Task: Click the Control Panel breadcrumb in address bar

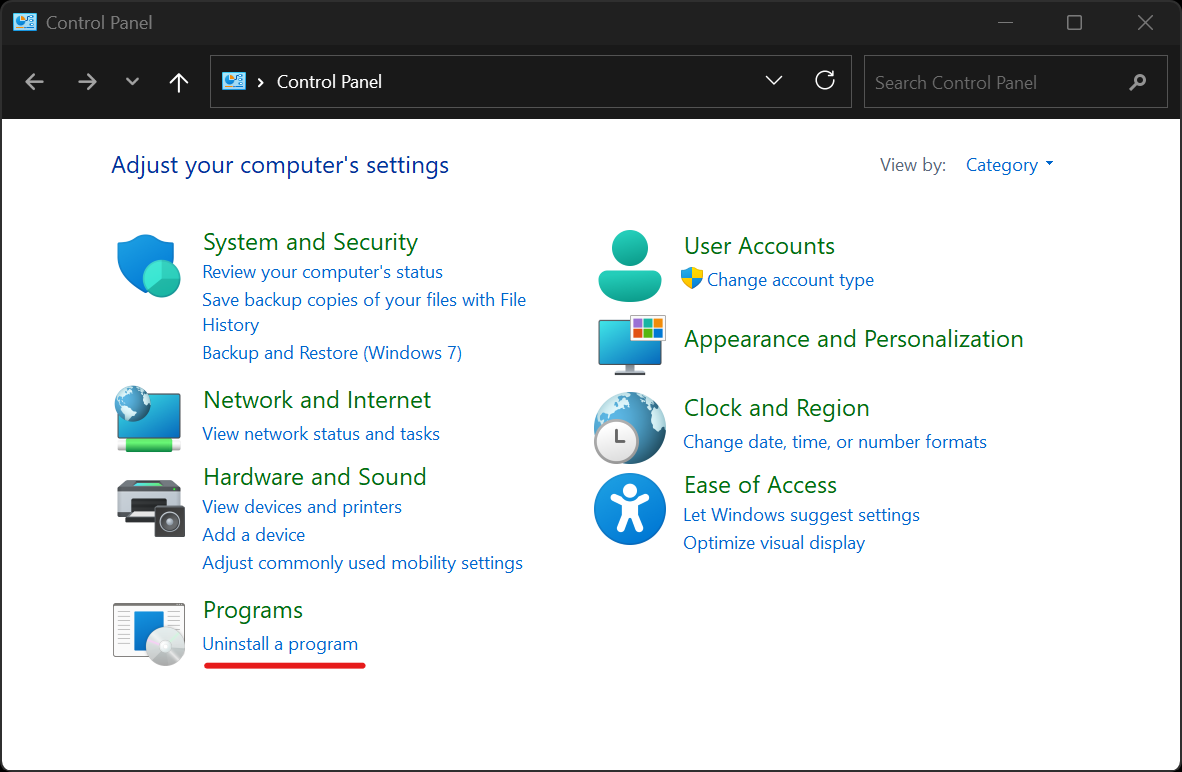Action: point(329,82)
